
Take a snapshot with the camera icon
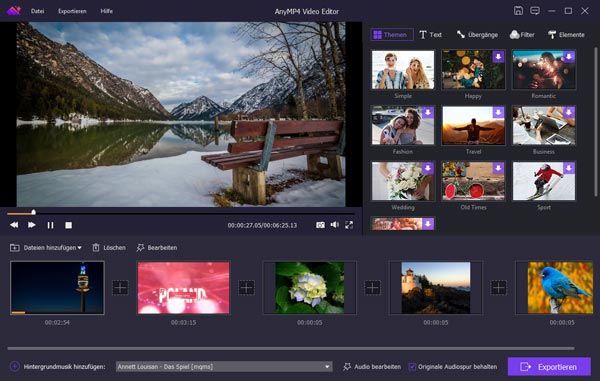(320, 225)
